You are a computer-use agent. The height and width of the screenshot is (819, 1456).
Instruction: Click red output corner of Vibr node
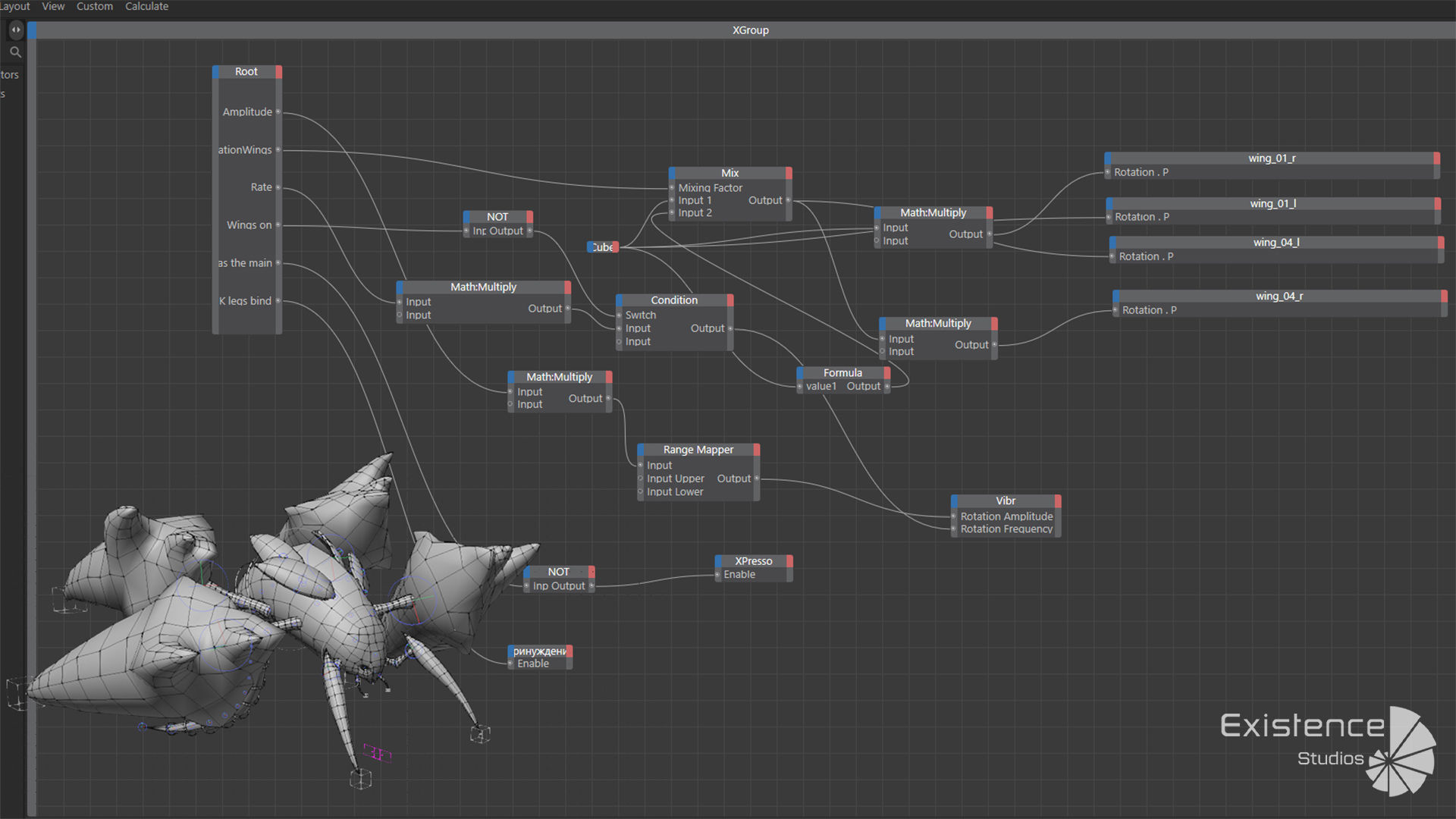(1058, 501)
